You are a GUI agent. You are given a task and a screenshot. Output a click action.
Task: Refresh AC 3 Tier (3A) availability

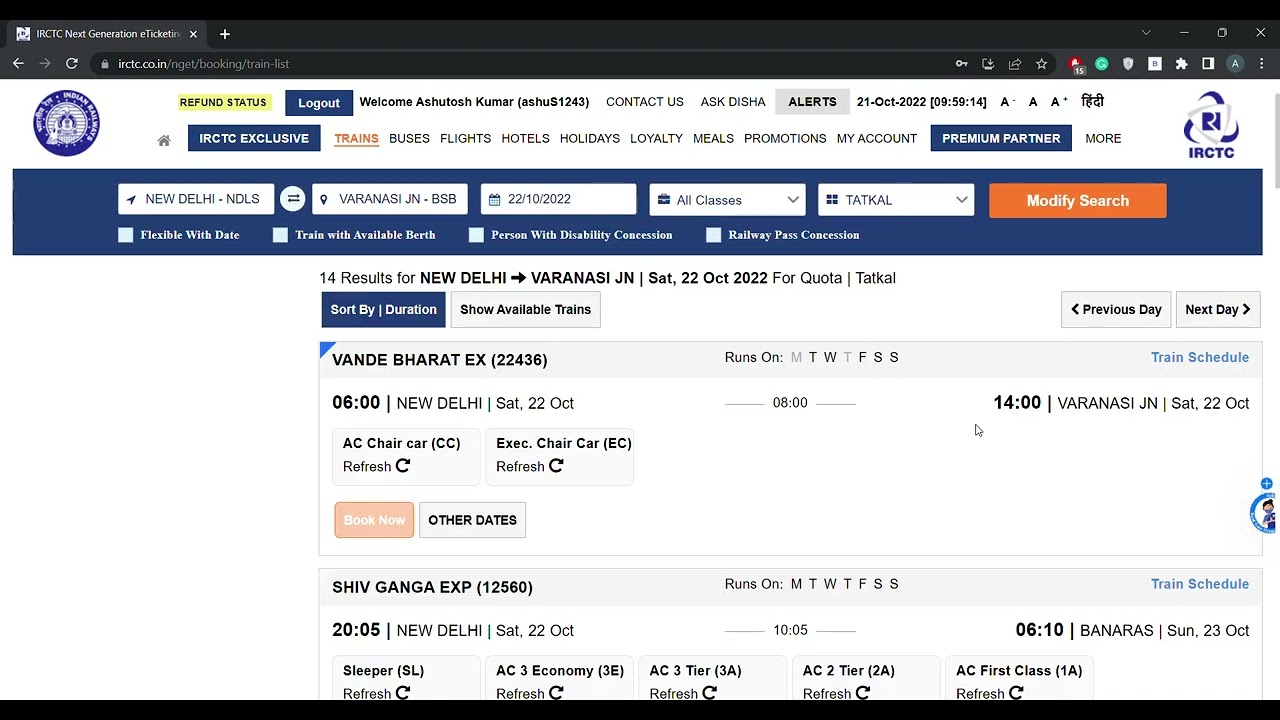[709, 693]
